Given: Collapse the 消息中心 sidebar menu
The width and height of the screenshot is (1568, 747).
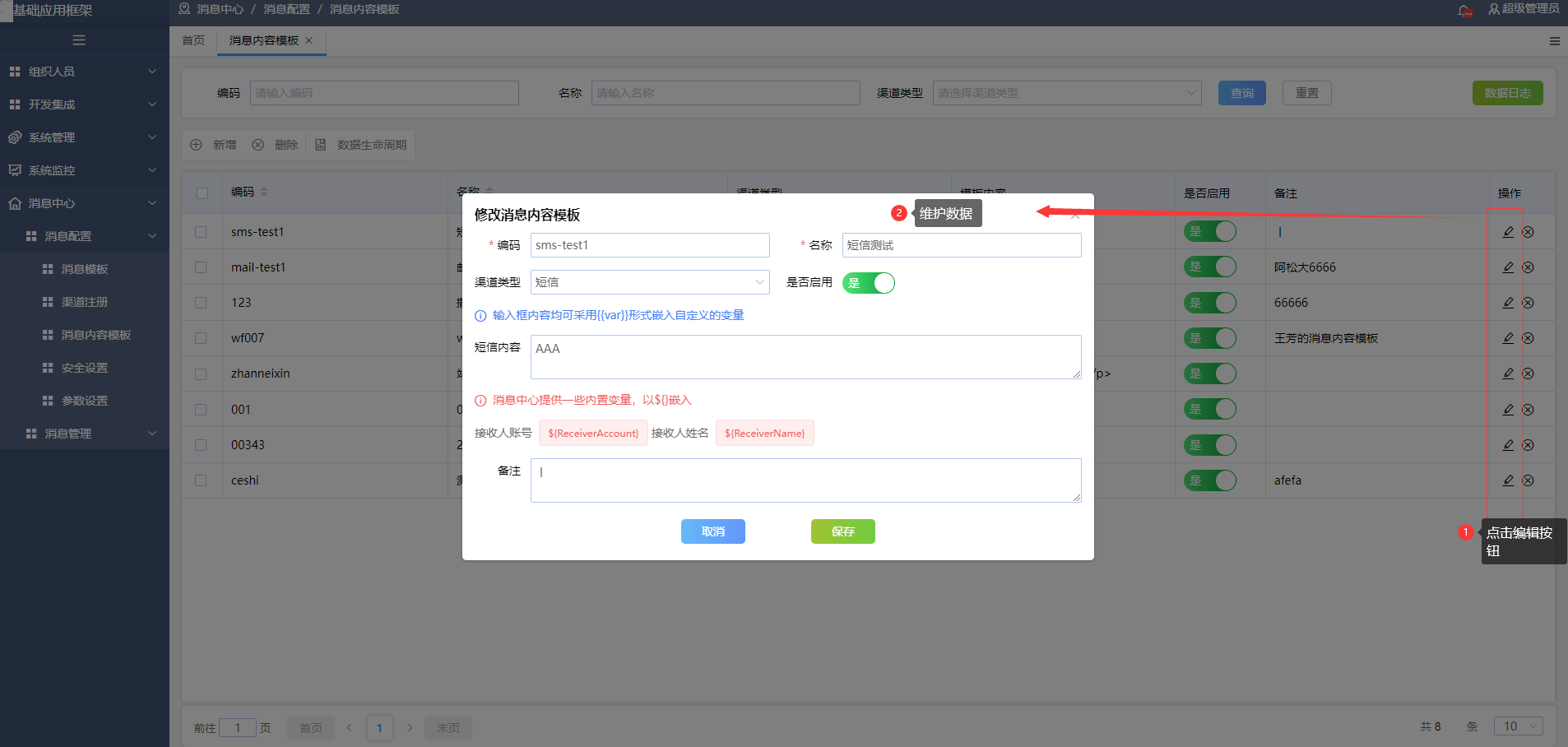Looking at the screenshot, I should 85,203.
